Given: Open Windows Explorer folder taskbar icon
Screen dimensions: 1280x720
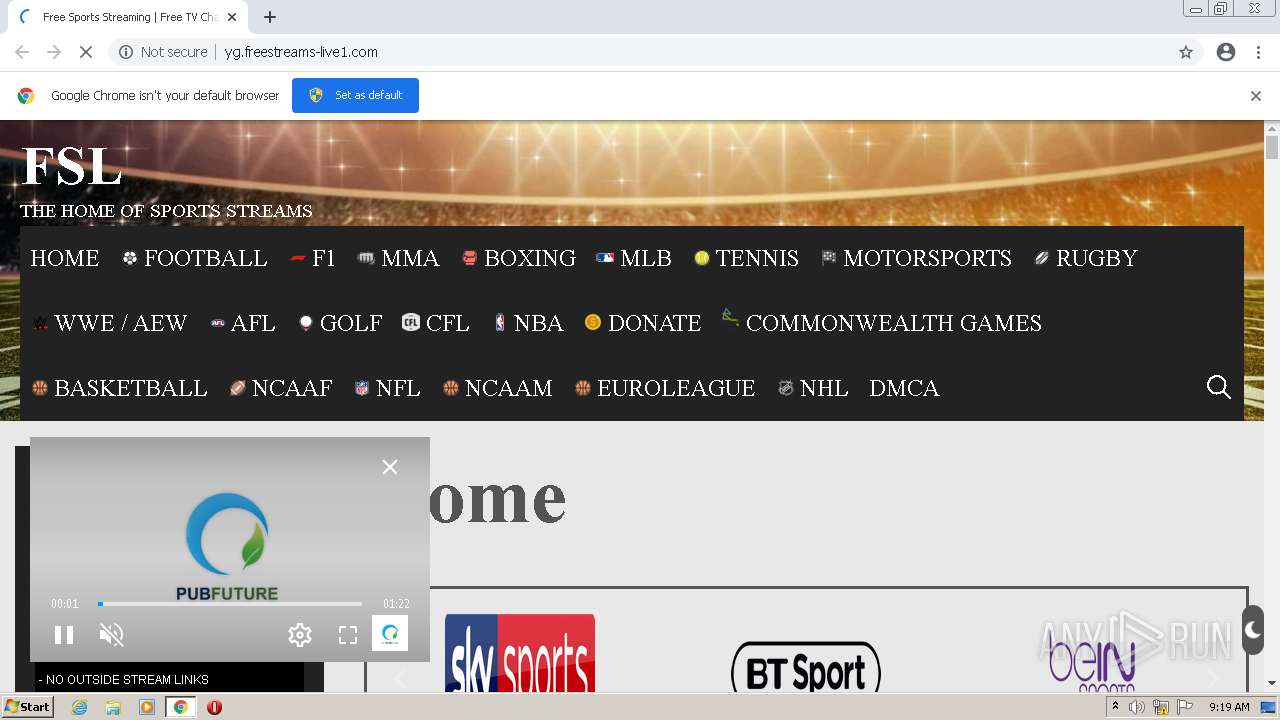Looking at the screenshot, I should [113, 707].
